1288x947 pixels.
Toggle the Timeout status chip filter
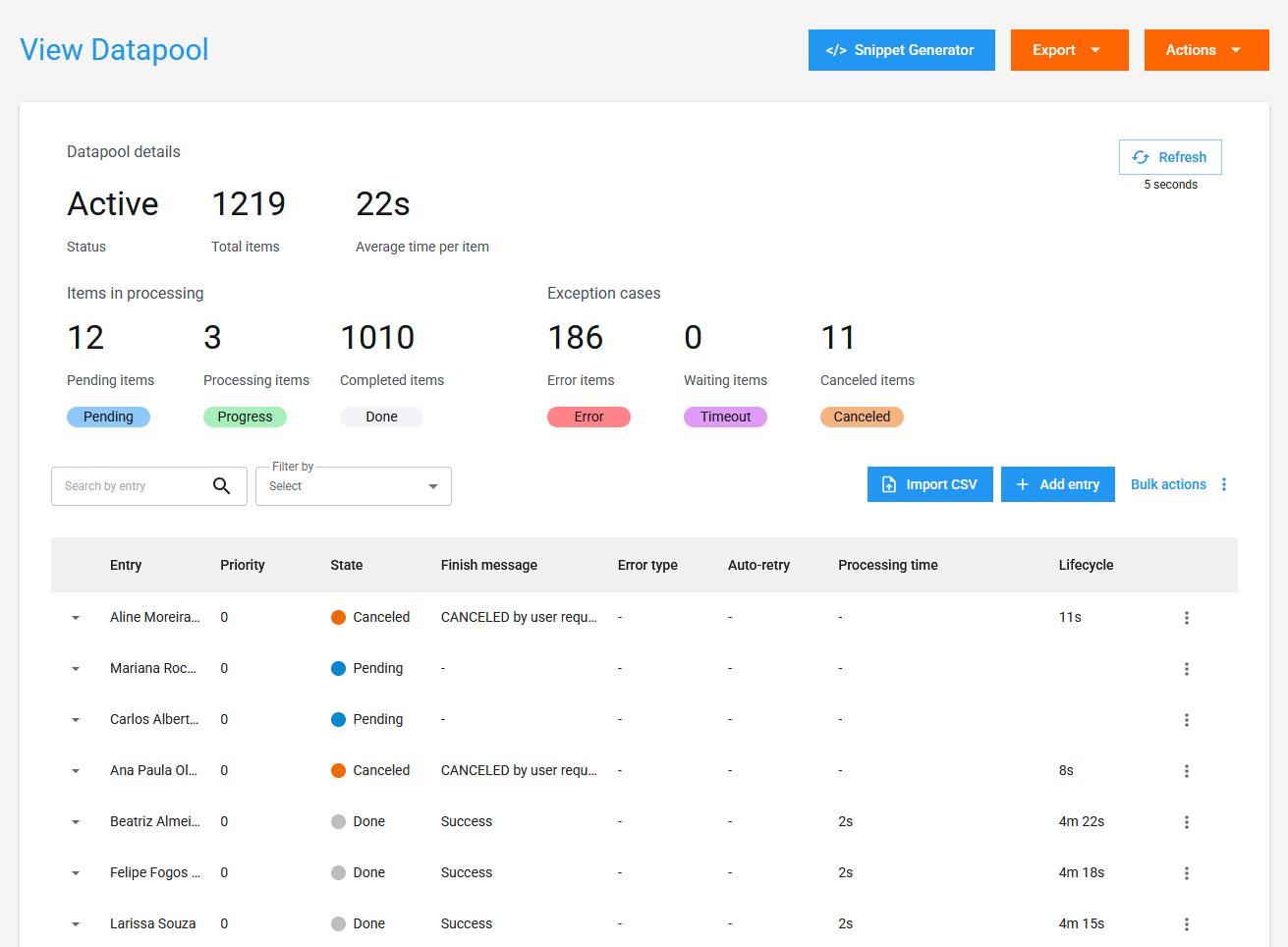(x=725, y=417)
